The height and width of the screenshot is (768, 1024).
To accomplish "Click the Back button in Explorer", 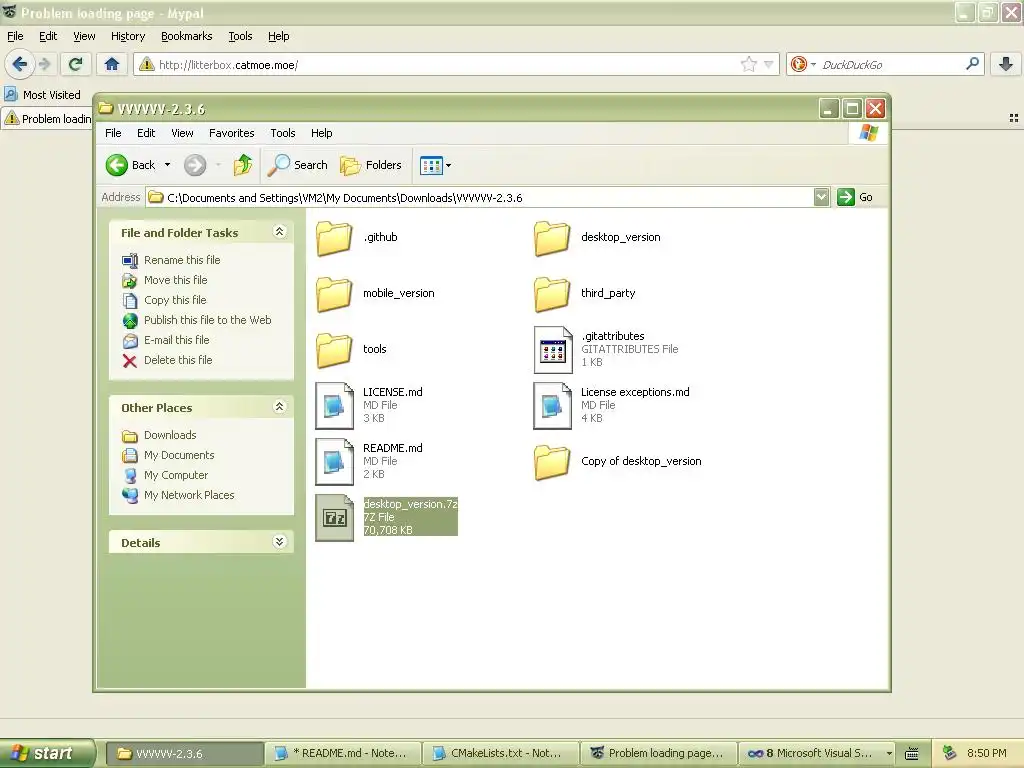I will pos(131,165).
